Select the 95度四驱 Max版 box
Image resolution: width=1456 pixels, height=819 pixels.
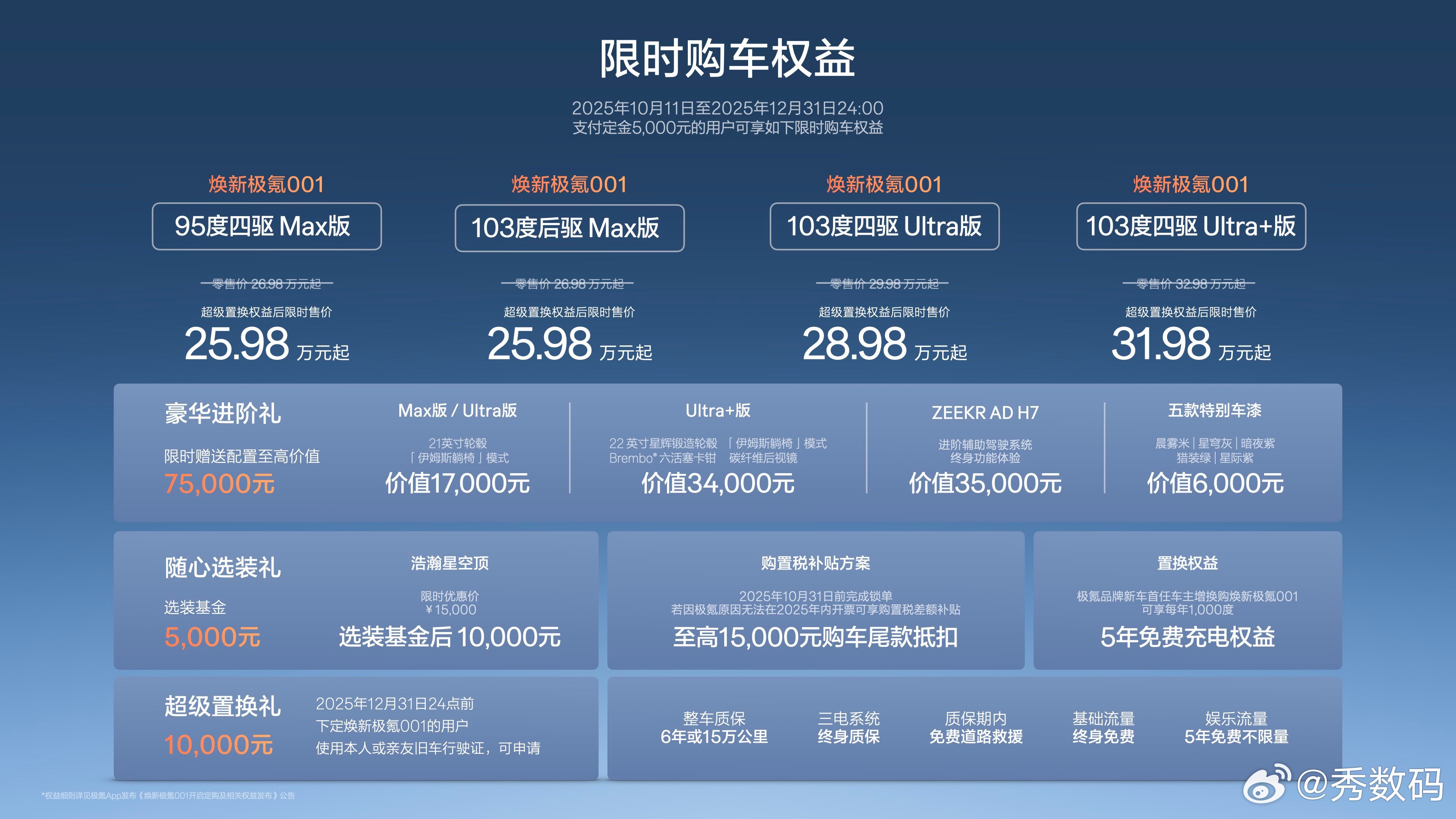[266, 226]
